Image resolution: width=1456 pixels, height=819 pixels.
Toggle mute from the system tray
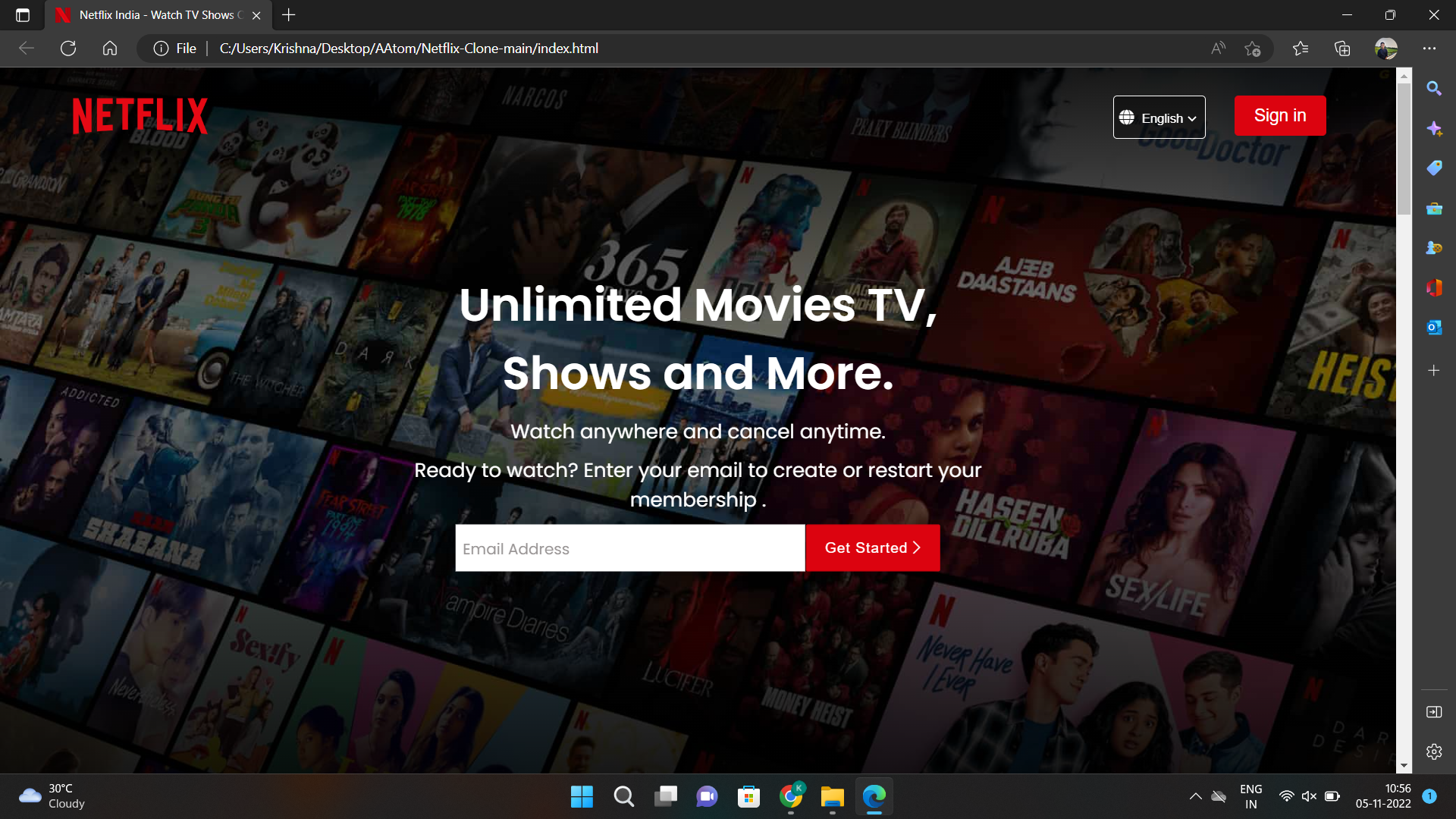(1309, 796)
